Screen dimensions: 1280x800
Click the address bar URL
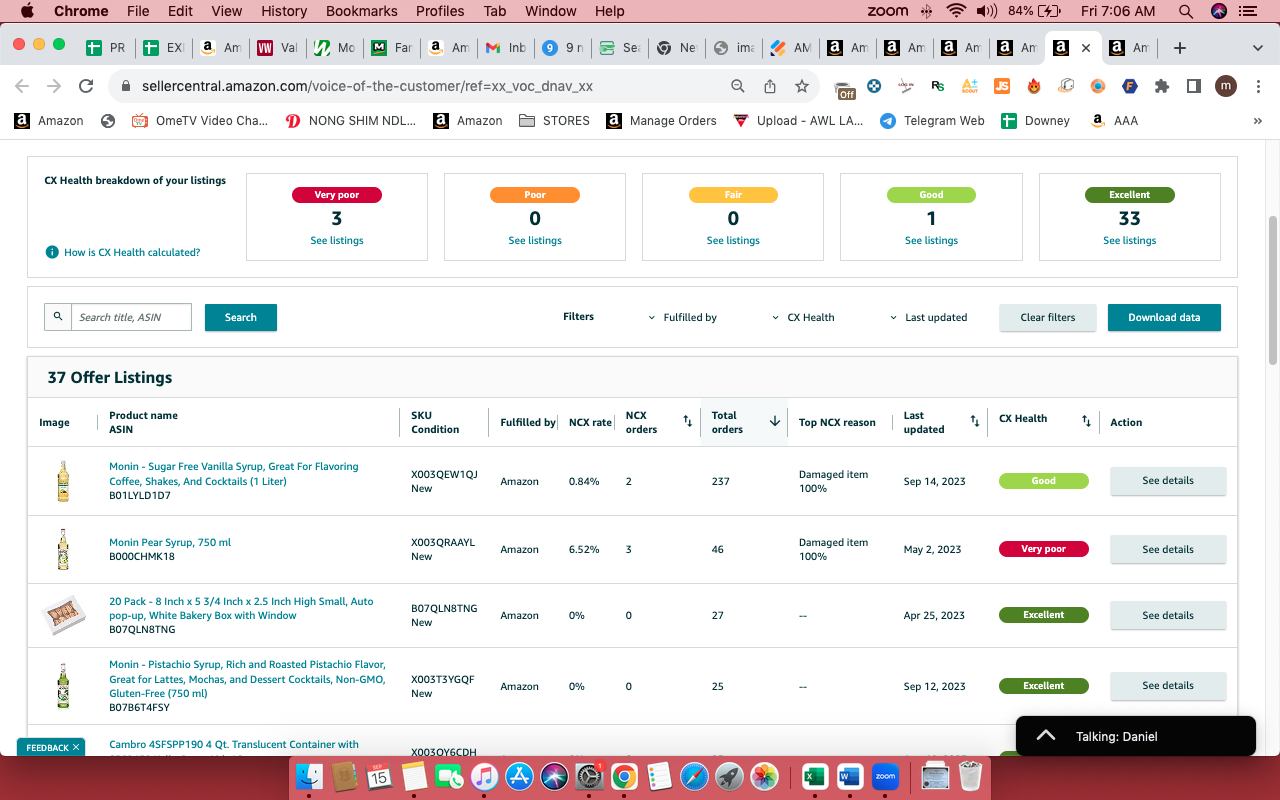point(367,86)
